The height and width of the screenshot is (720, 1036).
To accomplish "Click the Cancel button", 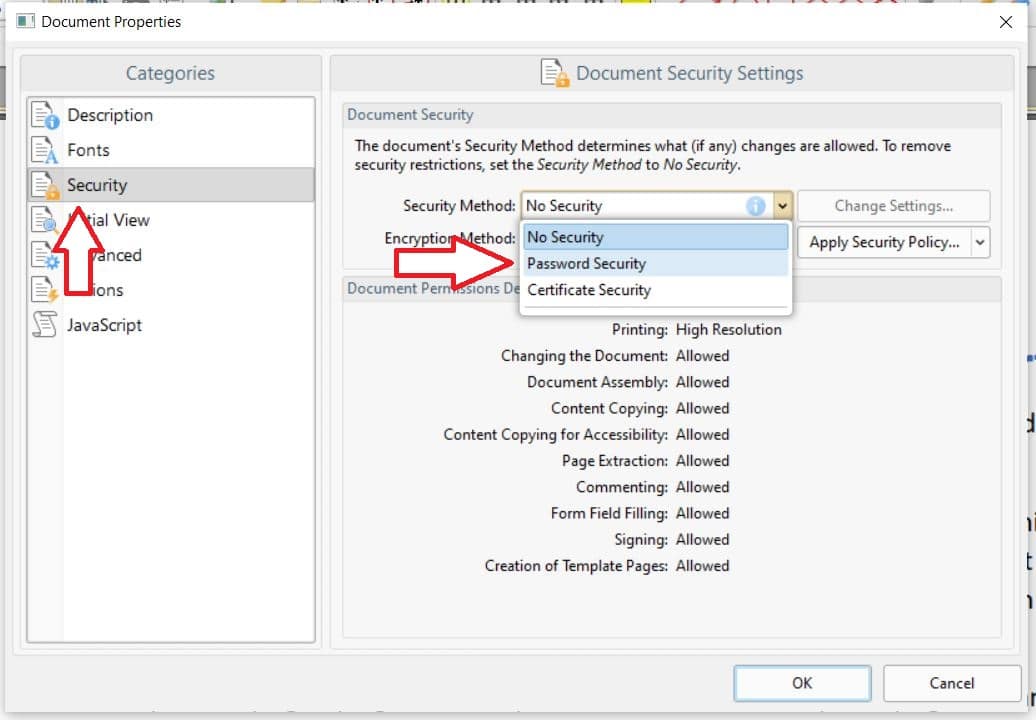I will click(x=951, y=683).
